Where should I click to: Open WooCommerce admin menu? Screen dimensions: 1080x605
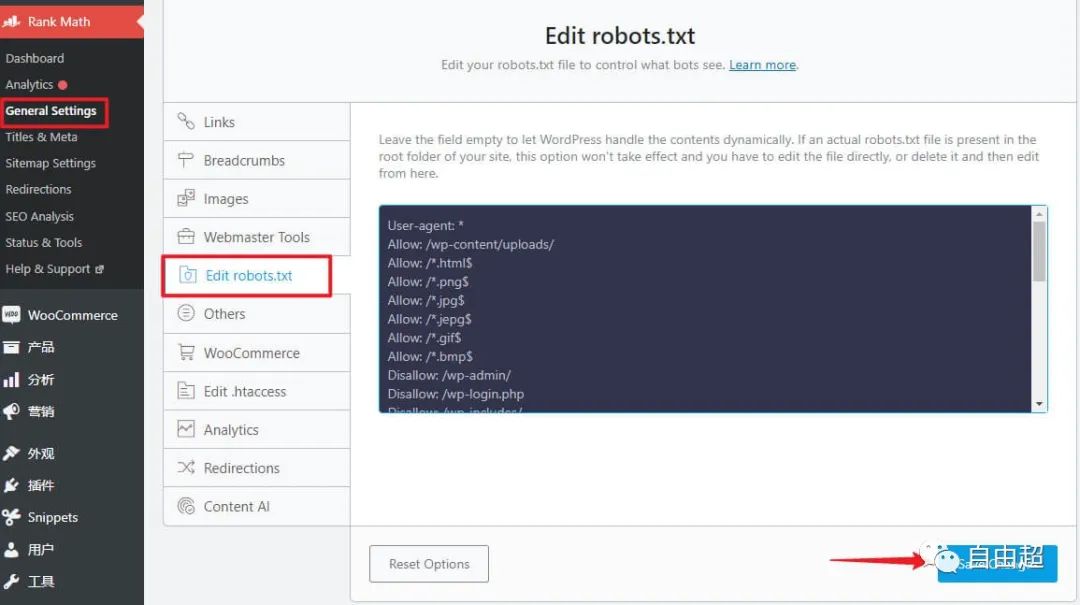(x=72, y=315)
